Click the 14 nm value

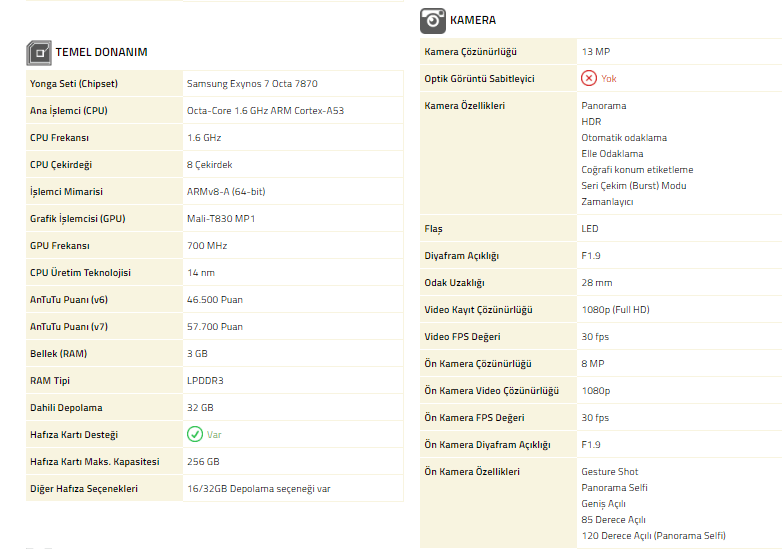coord(201,272)
